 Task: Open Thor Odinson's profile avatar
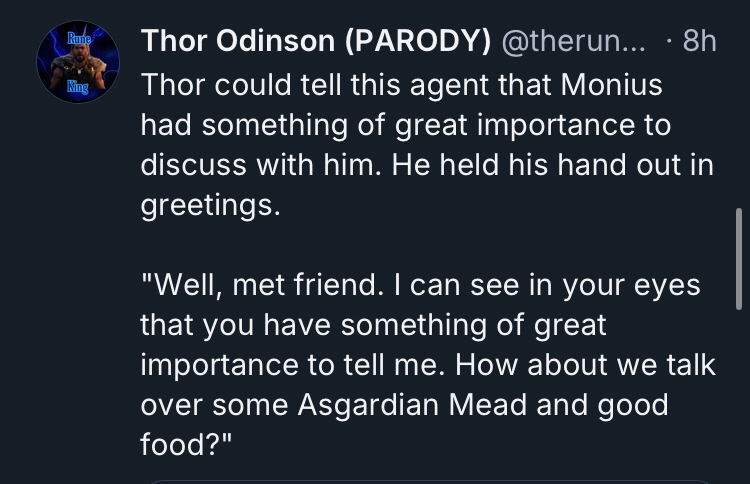[x=78, y=62]
